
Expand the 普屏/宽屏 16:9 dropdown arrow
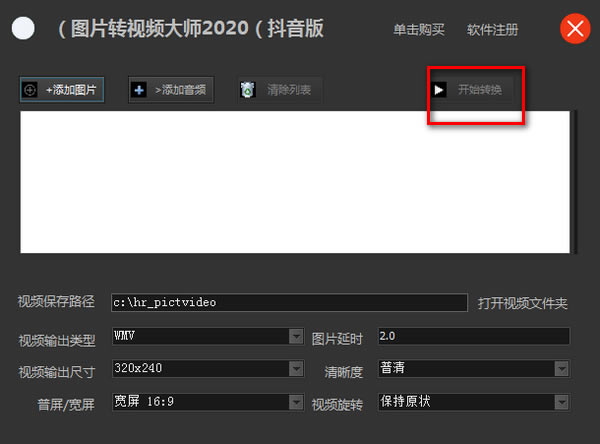[x=296, y=402]
